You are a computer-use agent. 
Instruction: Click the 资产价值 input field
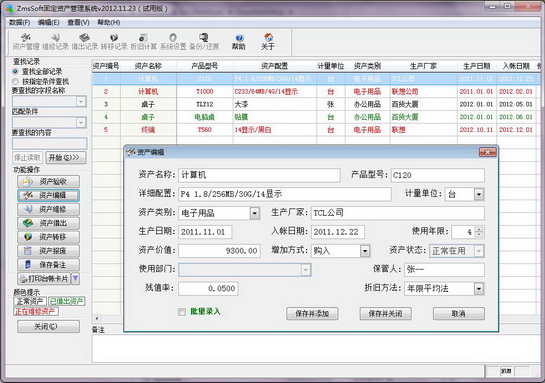[219, 251]
